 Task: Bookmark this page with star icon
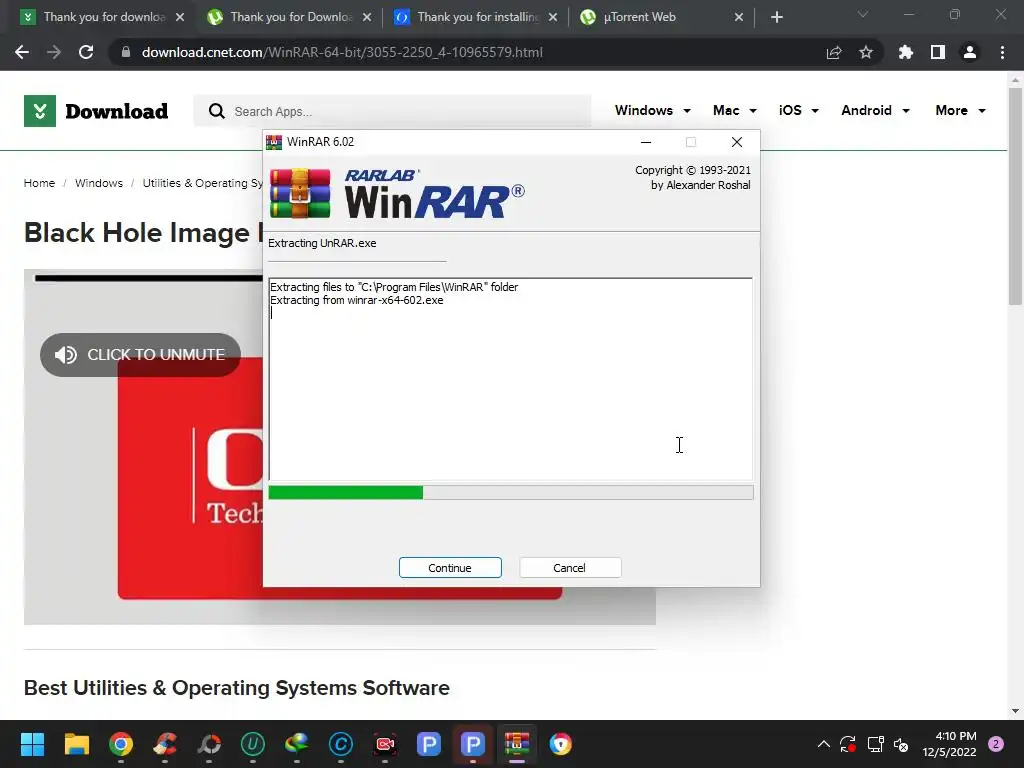(x=866, y=52)
